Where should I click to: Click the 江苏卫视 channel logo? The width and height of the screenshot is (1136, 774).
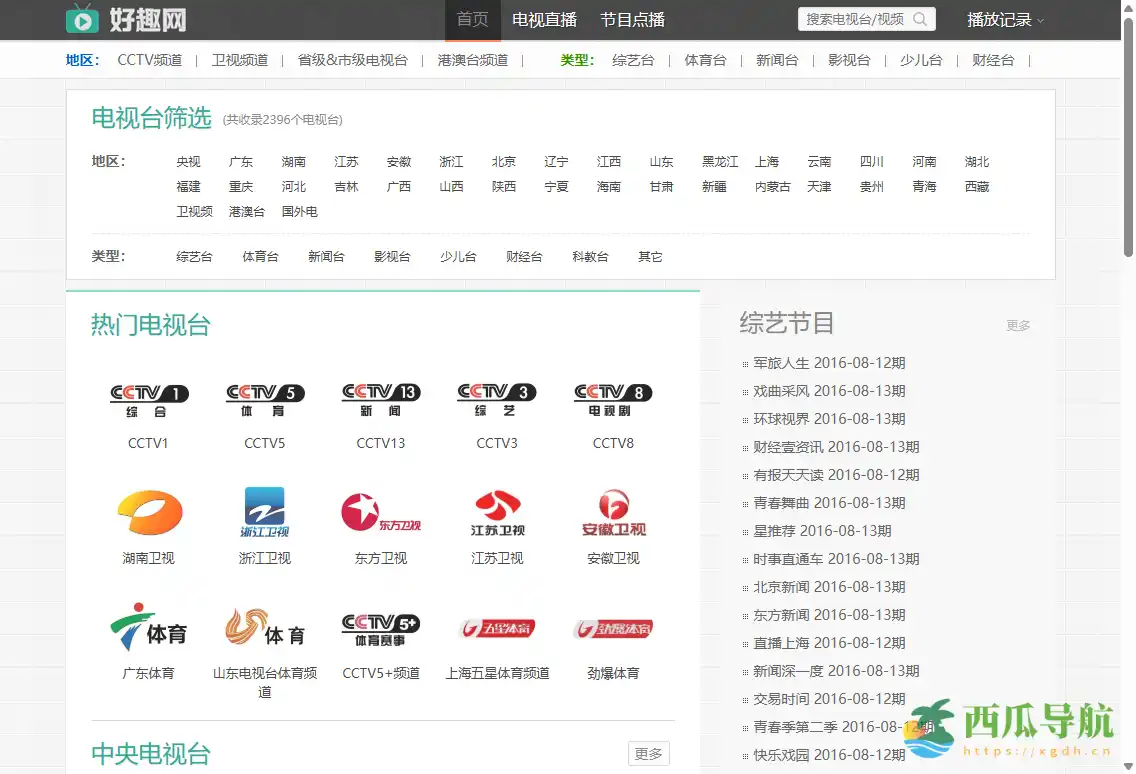[x=496, y=512]
